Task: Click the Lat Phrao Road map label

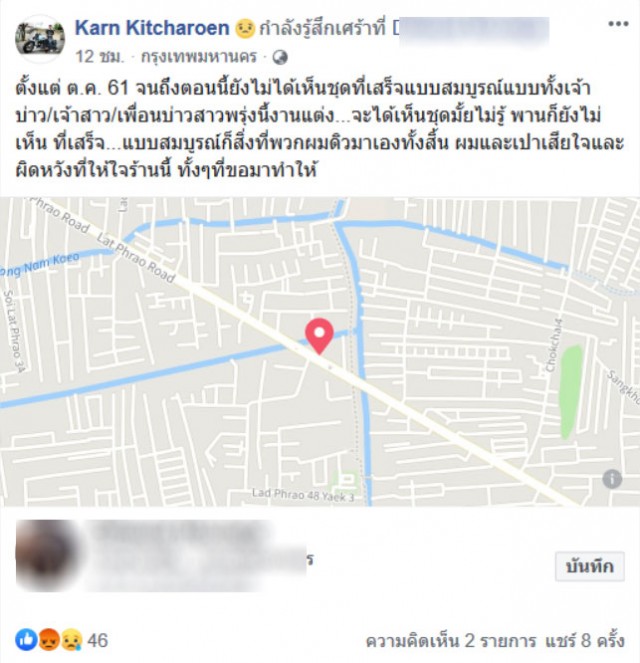Action: pyautogui.click(x=136, y=257)
